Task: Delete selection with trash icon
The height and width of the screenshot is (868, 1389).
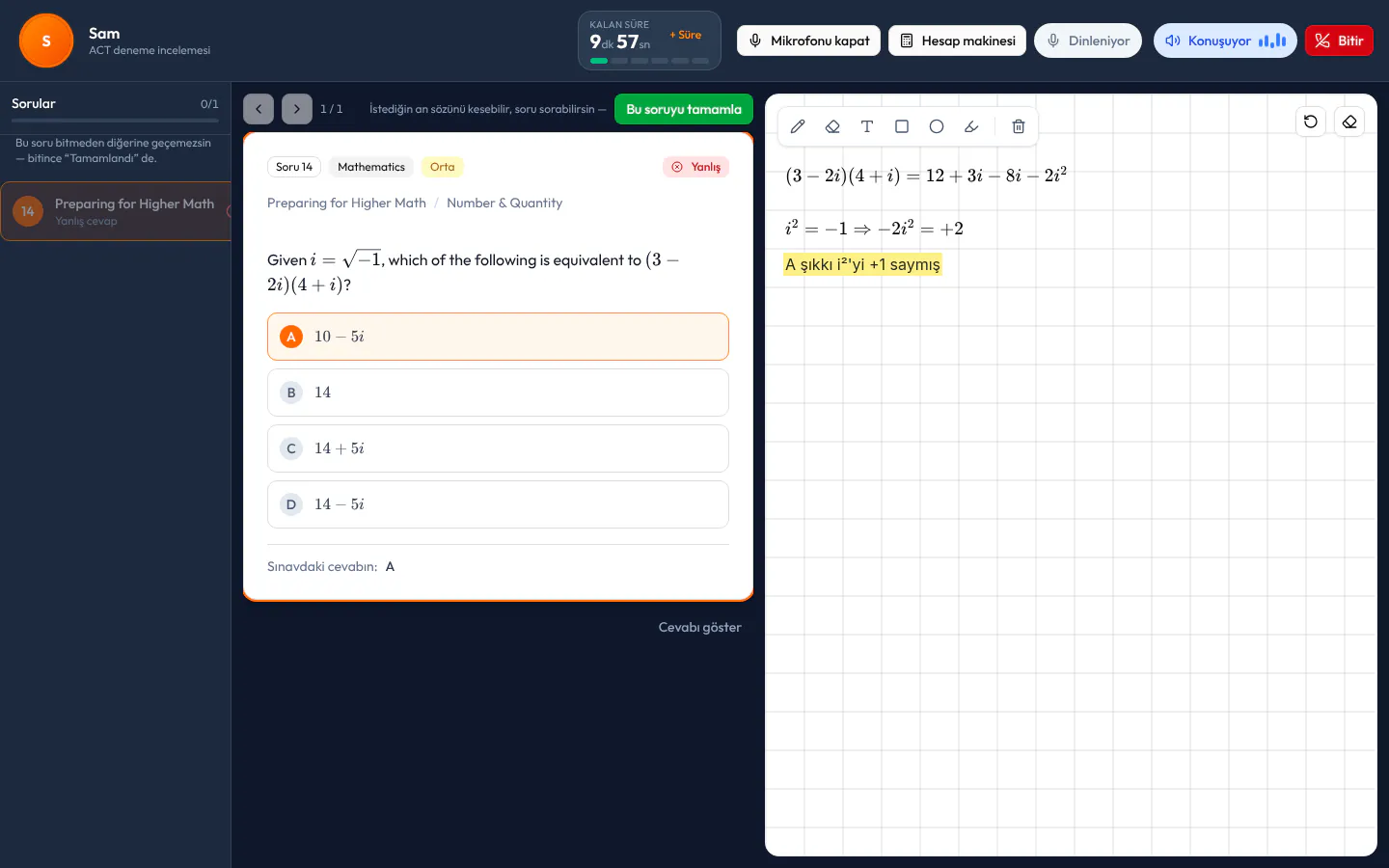Action: [x=1018, y=126]
